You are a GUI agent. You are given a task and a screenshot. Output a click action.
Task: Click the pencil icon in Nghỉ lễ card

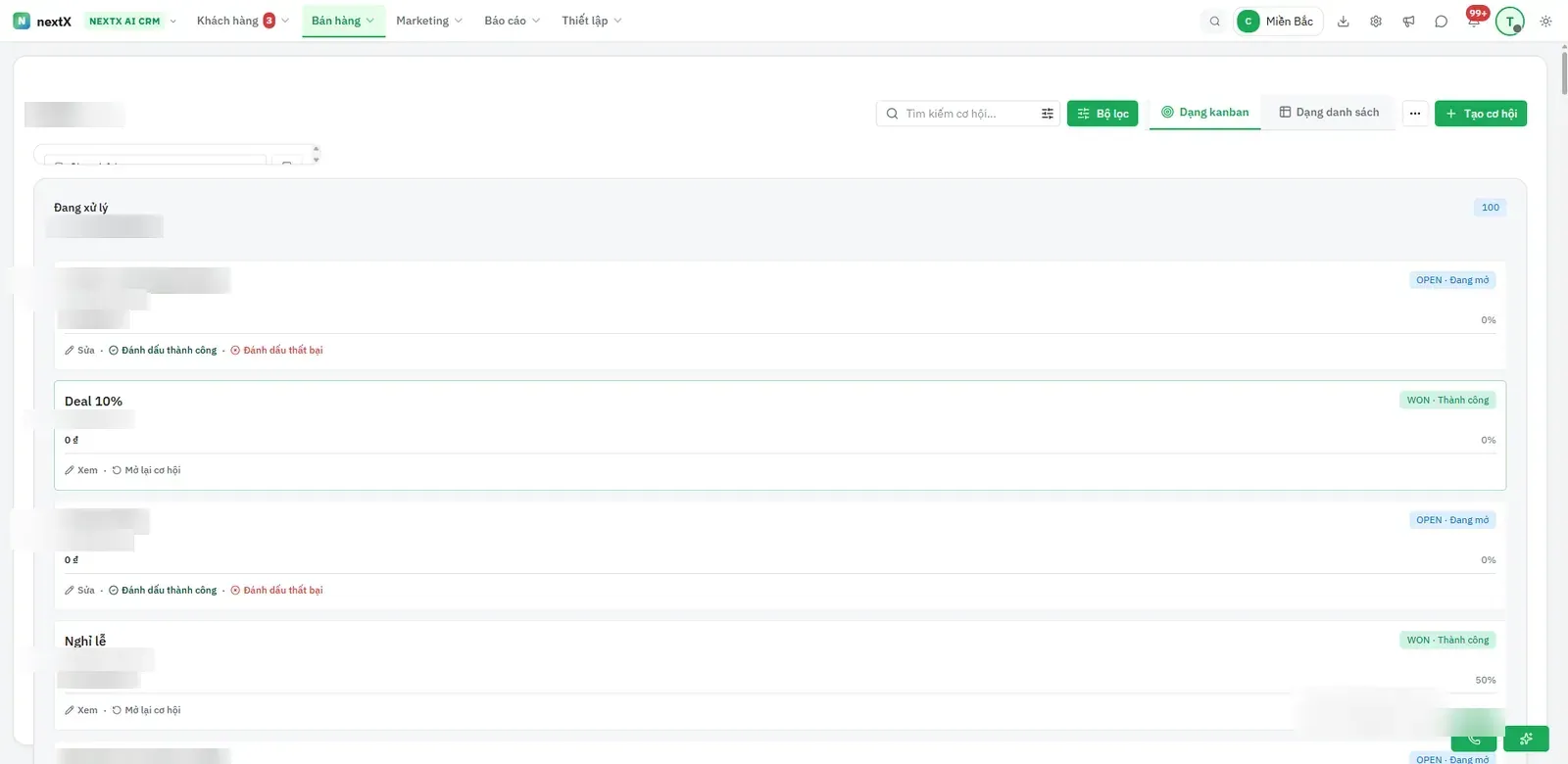tap(70, 710)
